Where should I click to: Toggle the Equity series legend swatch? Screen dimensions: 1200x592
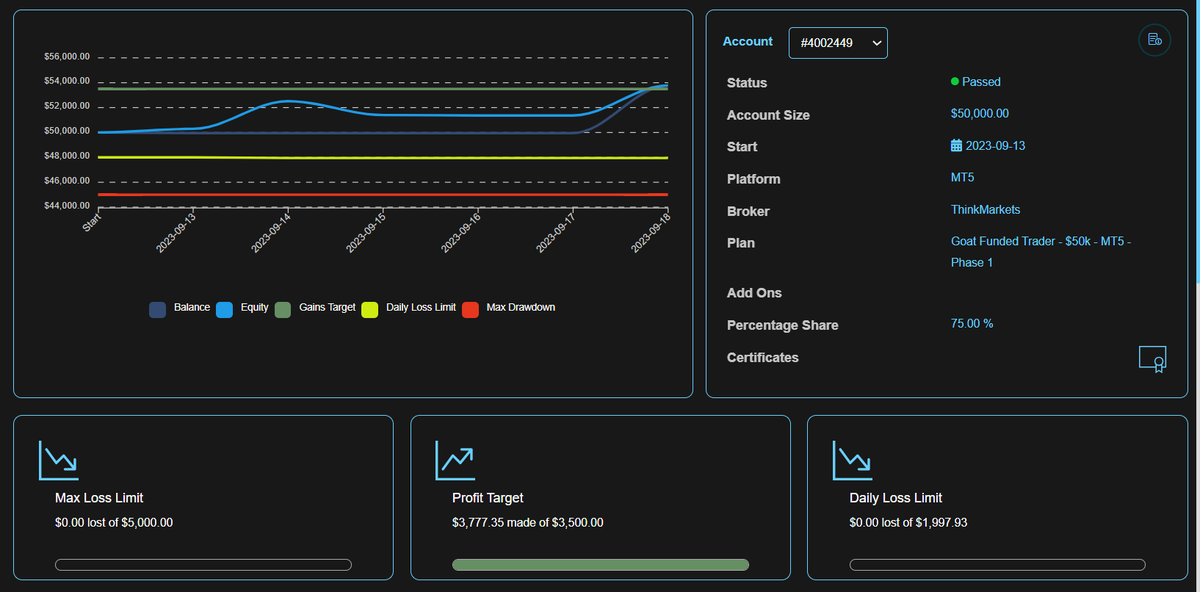coord(224,309)
